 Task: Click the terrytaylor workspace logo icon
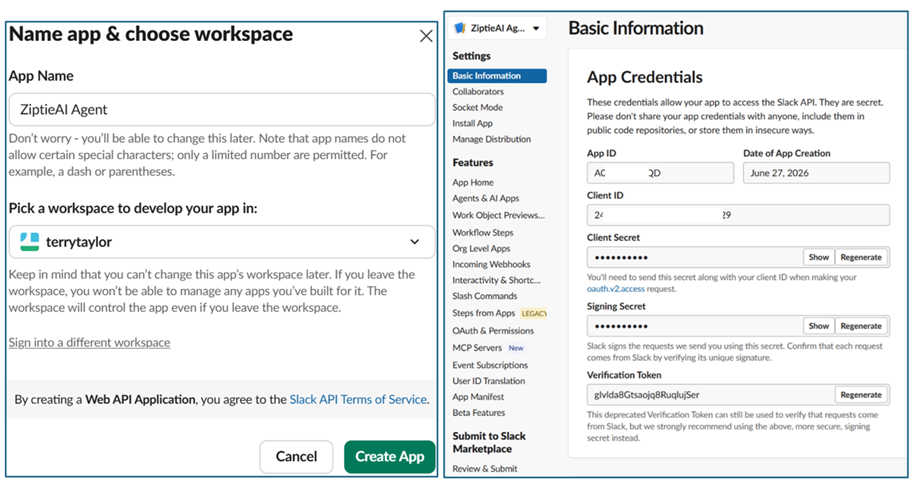click(x=29, y=241)
